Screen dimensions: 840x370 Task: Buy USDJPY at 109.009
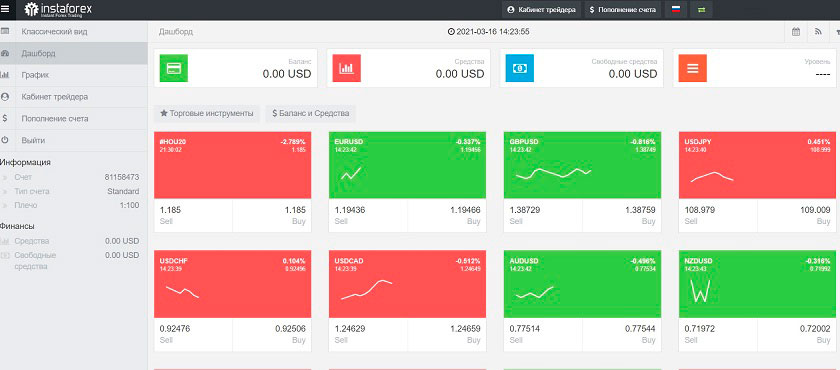(797, 216)
